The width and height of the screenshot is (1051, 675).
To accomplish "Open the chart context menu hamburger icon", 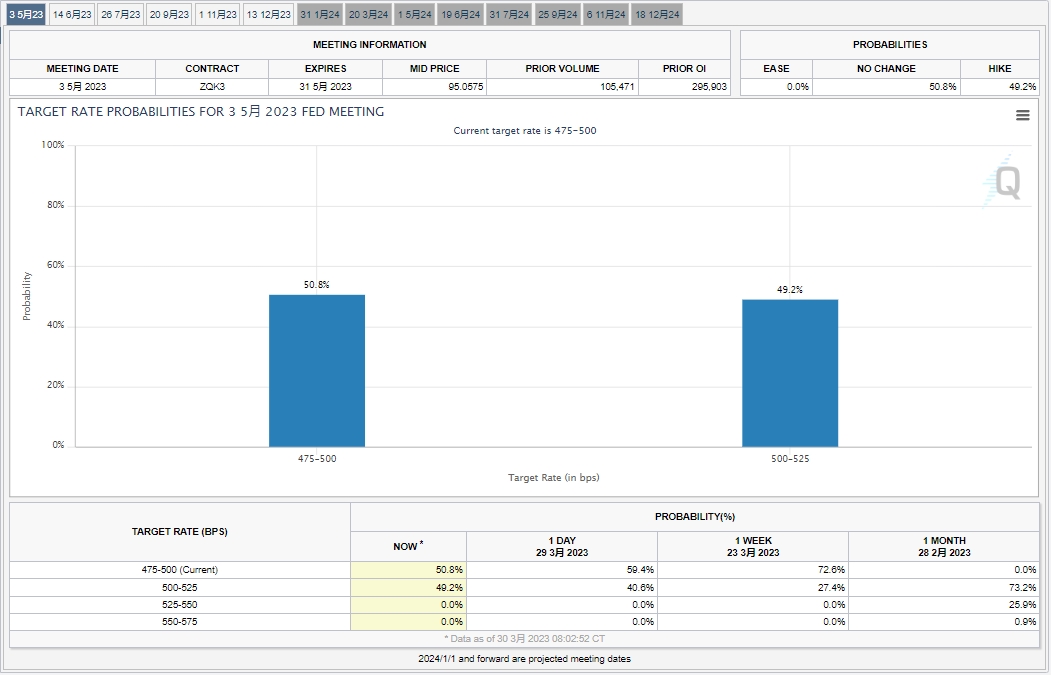I will point(1022,115).
